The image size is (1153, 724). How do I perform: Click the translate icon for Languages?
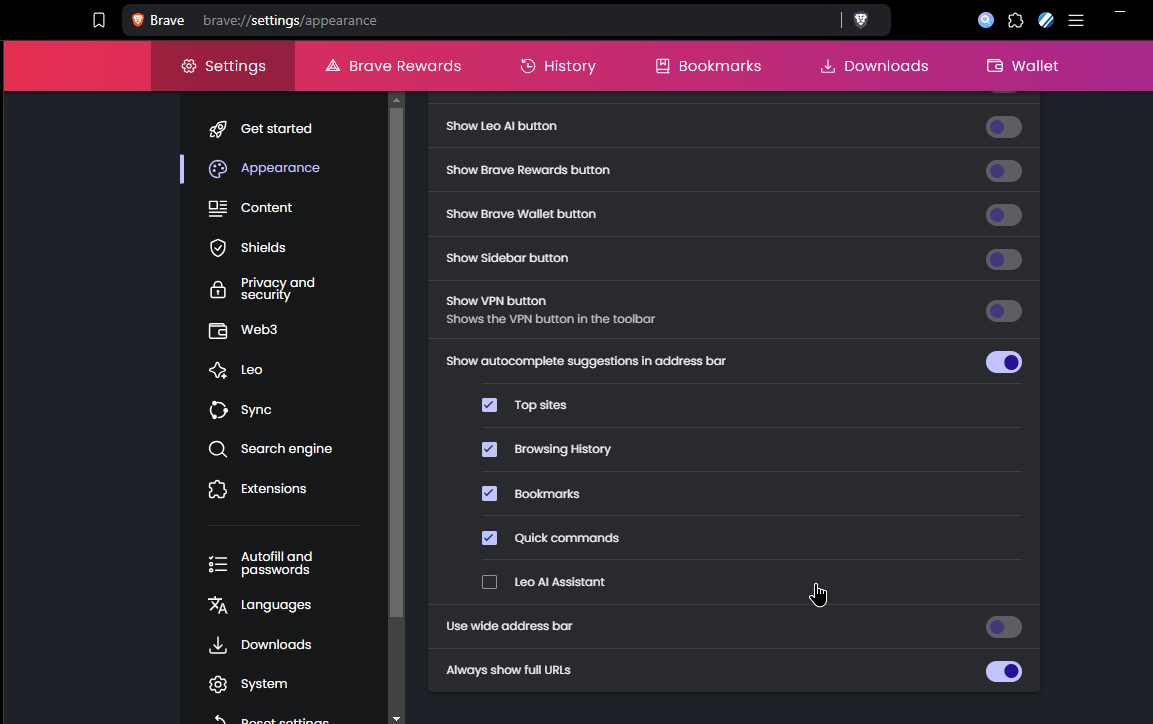point(218,605)
